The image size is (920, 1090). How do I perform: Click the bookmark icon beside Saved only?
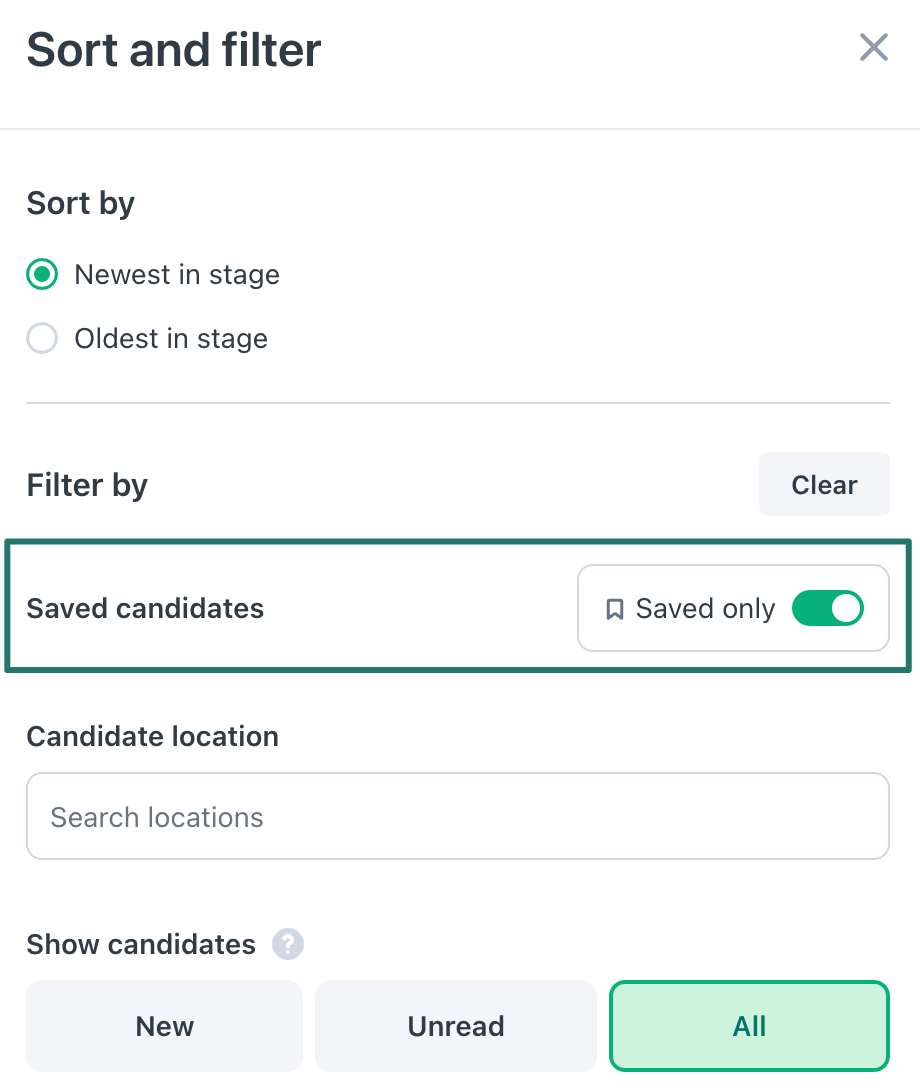pyautogui.click(x=615, y=609)
